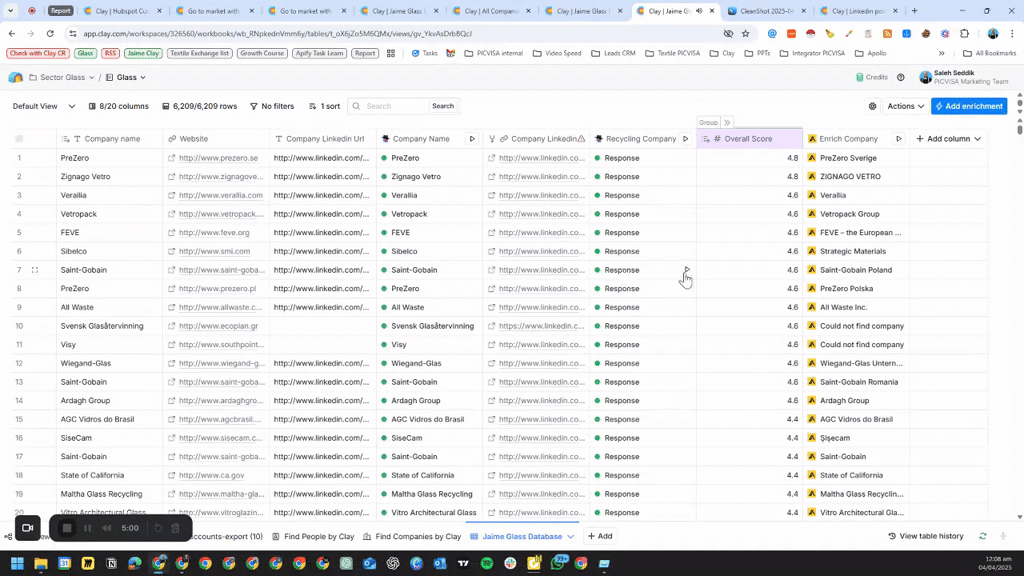Switch to Clay Hubspot browser tab
Viewport: 1024px width, 576px height.
point(121,11)
